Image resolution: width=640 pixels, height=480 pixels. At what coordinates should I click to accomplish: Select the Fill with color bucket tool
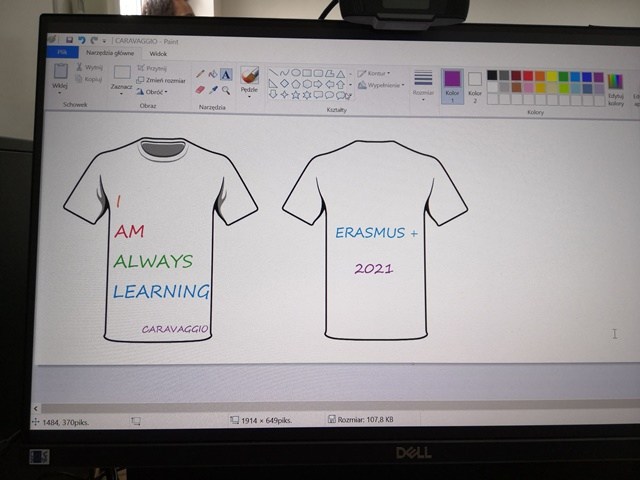[x=213, y=74]
